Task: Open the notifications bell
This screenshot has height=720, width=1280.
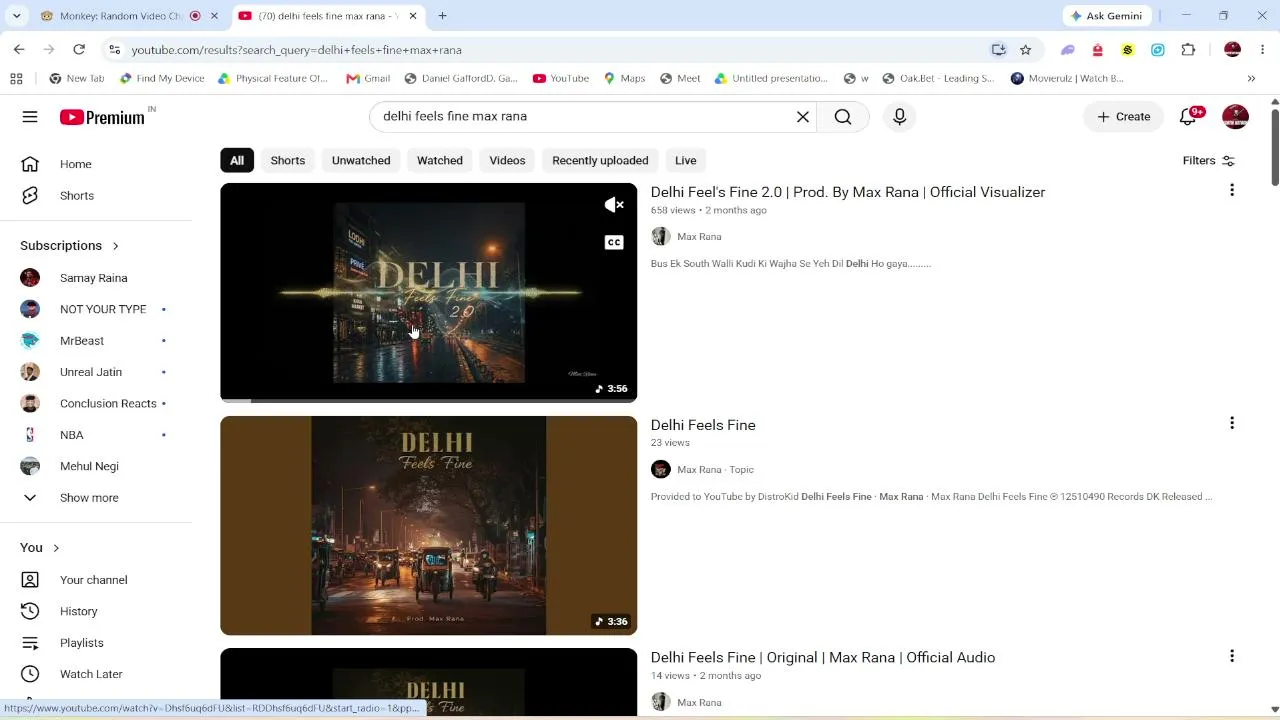Action: click(1188, 117)
